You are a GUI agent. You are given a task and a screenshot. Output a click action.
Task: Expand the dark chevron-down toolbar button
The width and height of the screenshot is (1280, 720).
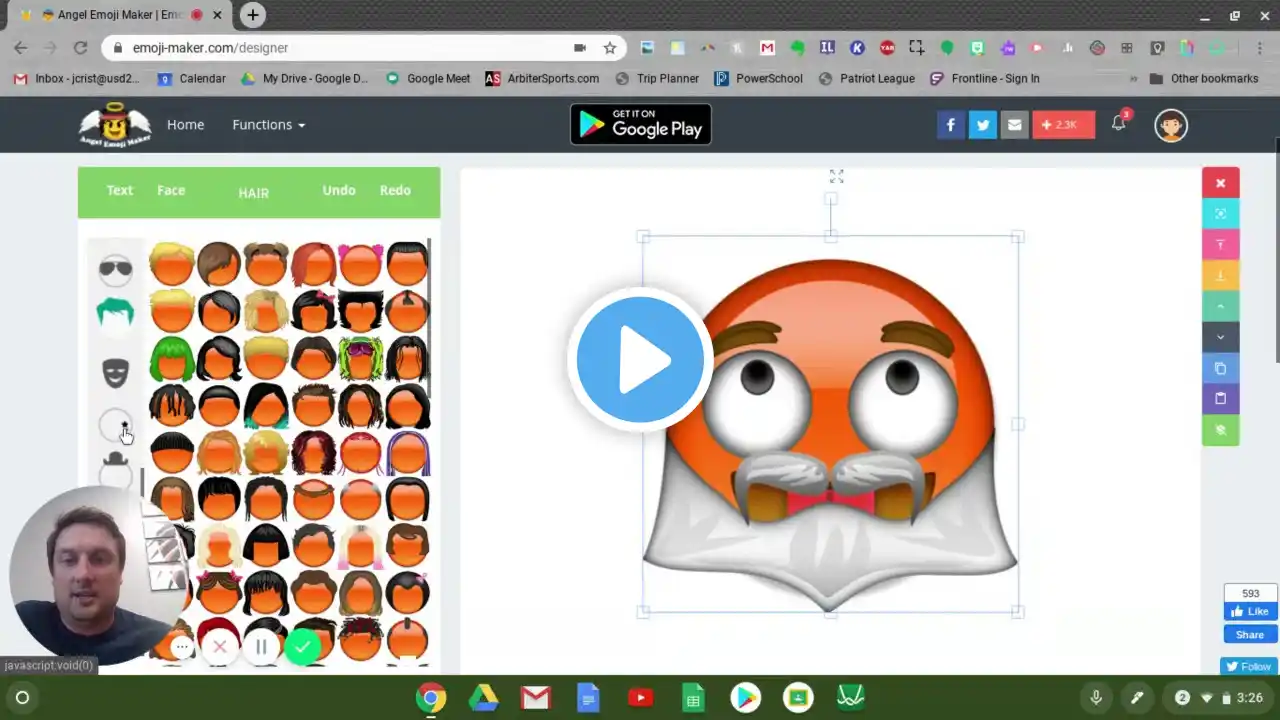click(1220, 337)
